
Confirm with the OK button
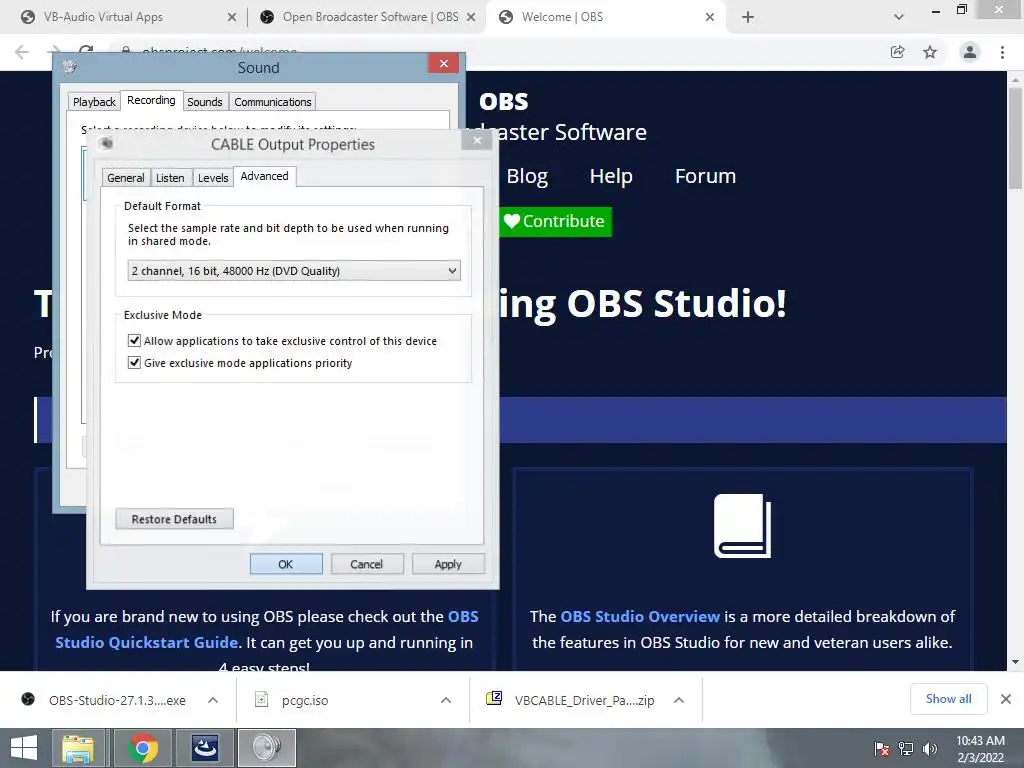(286, 564)
